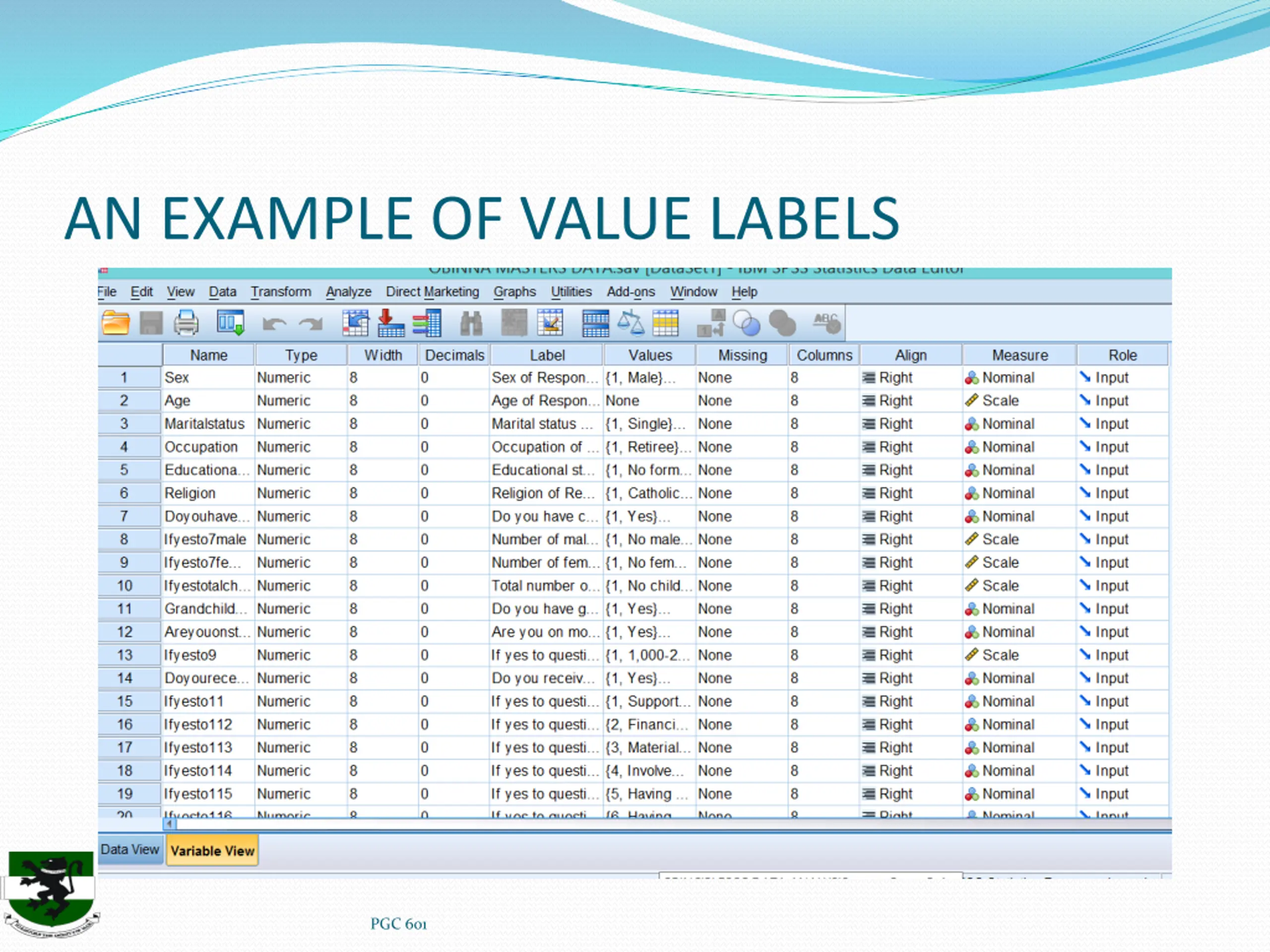Click the Print icon in toolbar

click(186, 322)
